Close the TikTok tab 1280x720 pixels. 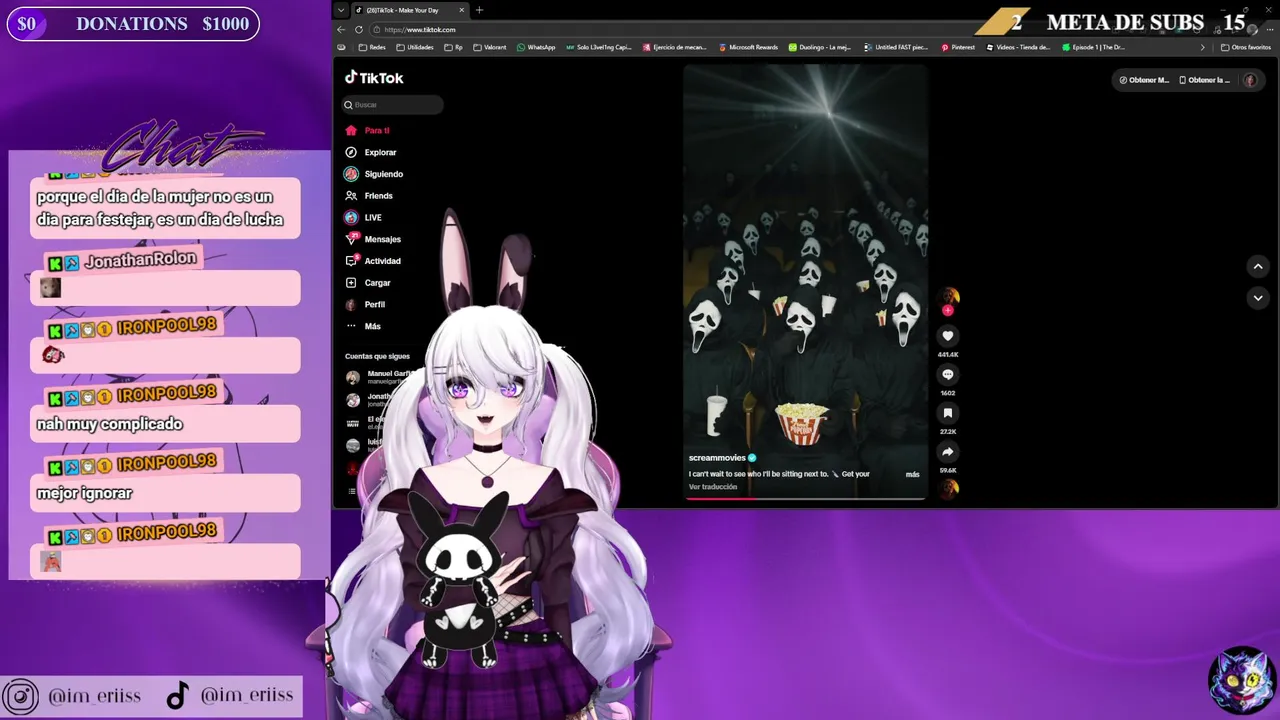click(462, 10)
